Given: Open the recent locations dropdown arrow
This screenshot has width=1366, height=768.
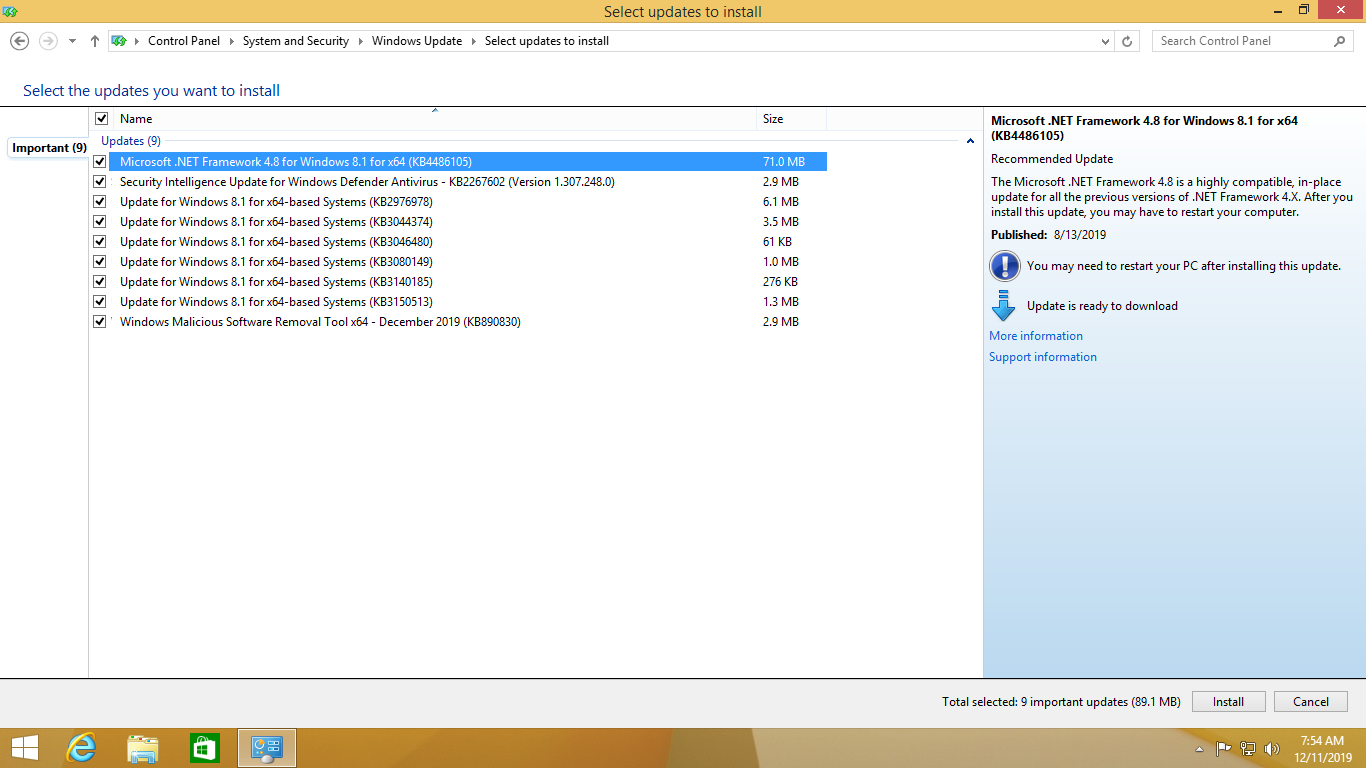Looking at the screenshot, I should tap(72, 41).
